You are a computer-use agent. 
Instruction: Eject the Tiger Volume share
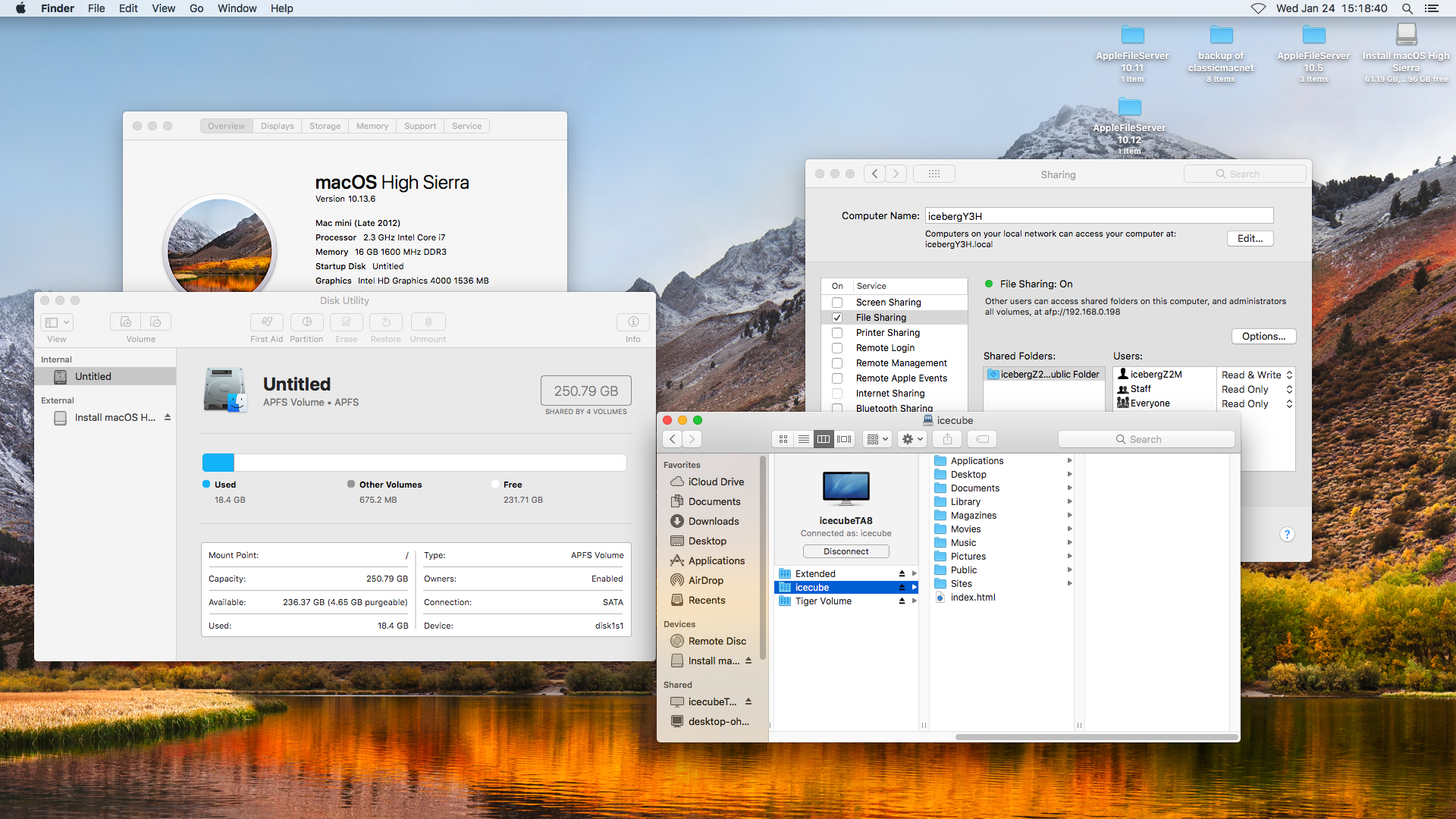click(x=902, y=601)
